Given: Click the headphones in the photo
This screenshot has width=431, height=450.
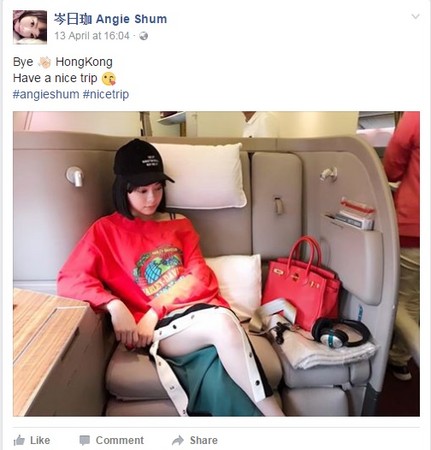Looking at the screenshot, I should (x=340, y=331).
